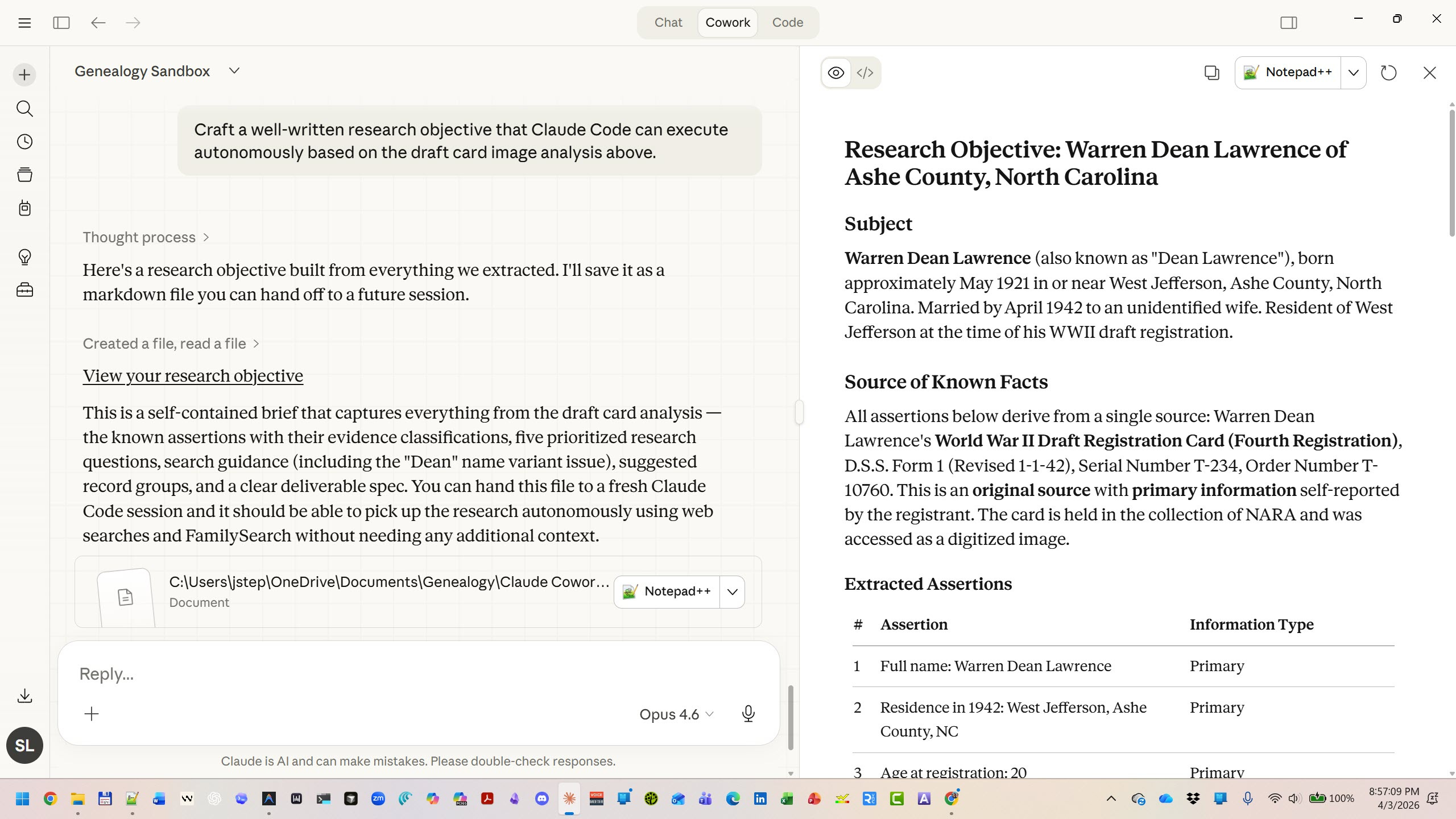
Task: Click the reload icon in preview panel
Action: 1388,73
